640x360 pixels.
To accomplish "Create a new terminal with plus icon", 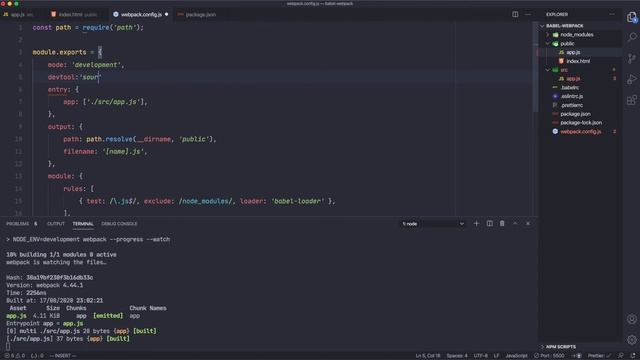I will pos(476,224).
